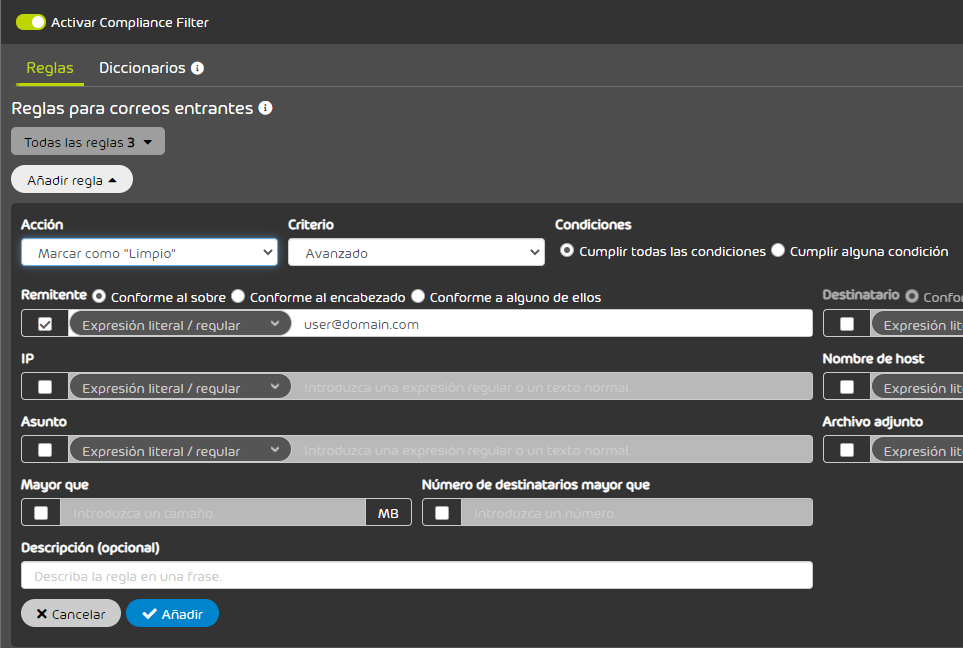Open IP expression type dropdown
The image size is (963, 648).
click(x=180, y=387)
